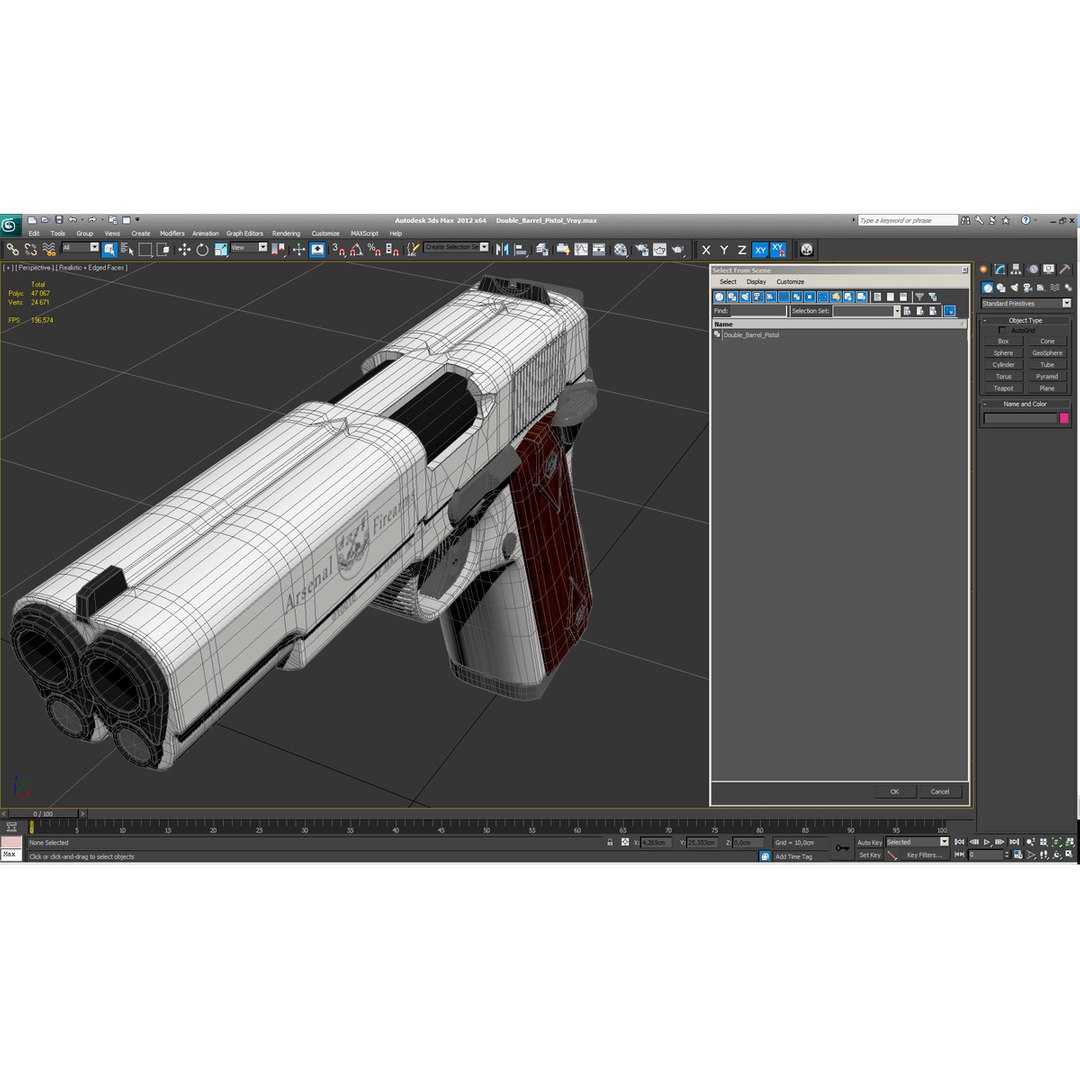Open the MAXScript menu
The height and width of the screenshot is (1080, 1080).
[364, 233]
